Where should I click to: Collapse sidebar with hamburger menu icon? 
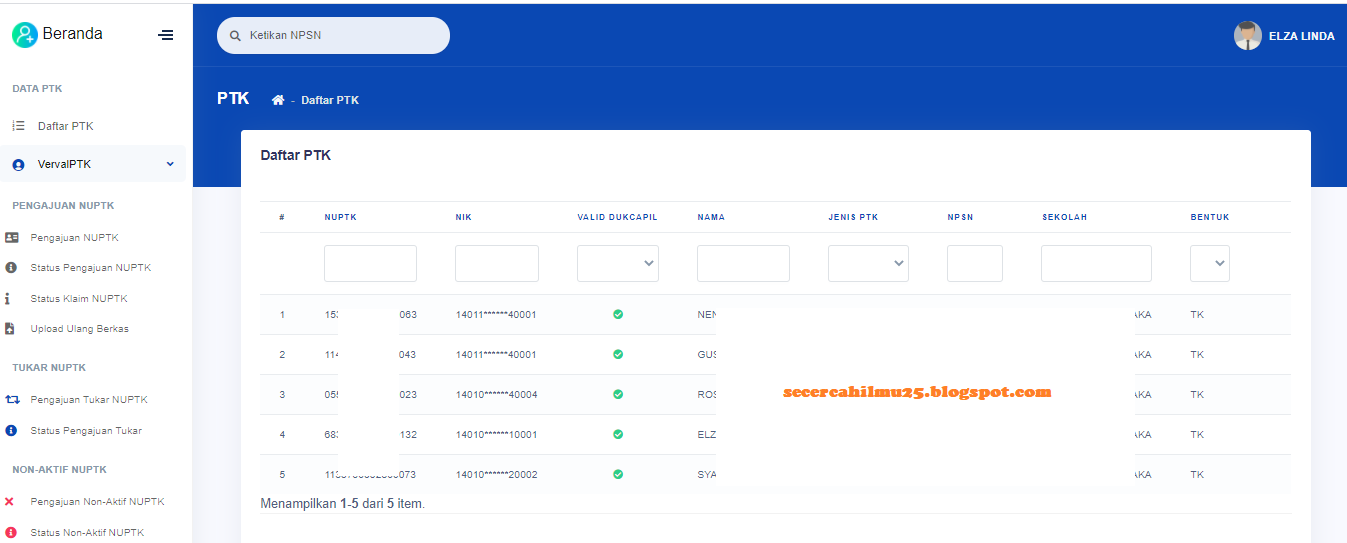pyautogui.click(x=166, y=35)
